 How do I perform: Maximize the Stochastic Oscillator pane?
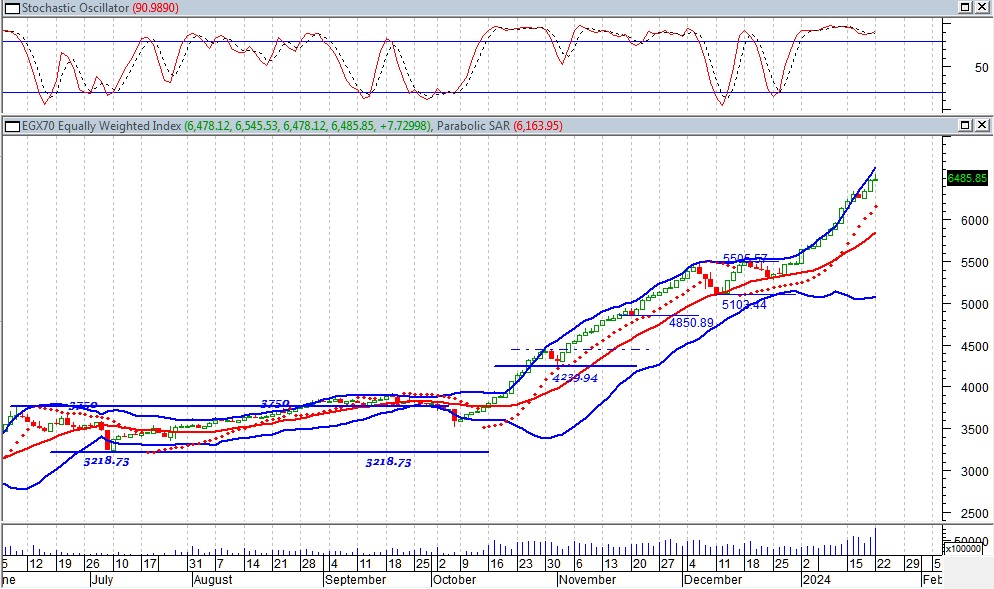click(x=966, y=6)
